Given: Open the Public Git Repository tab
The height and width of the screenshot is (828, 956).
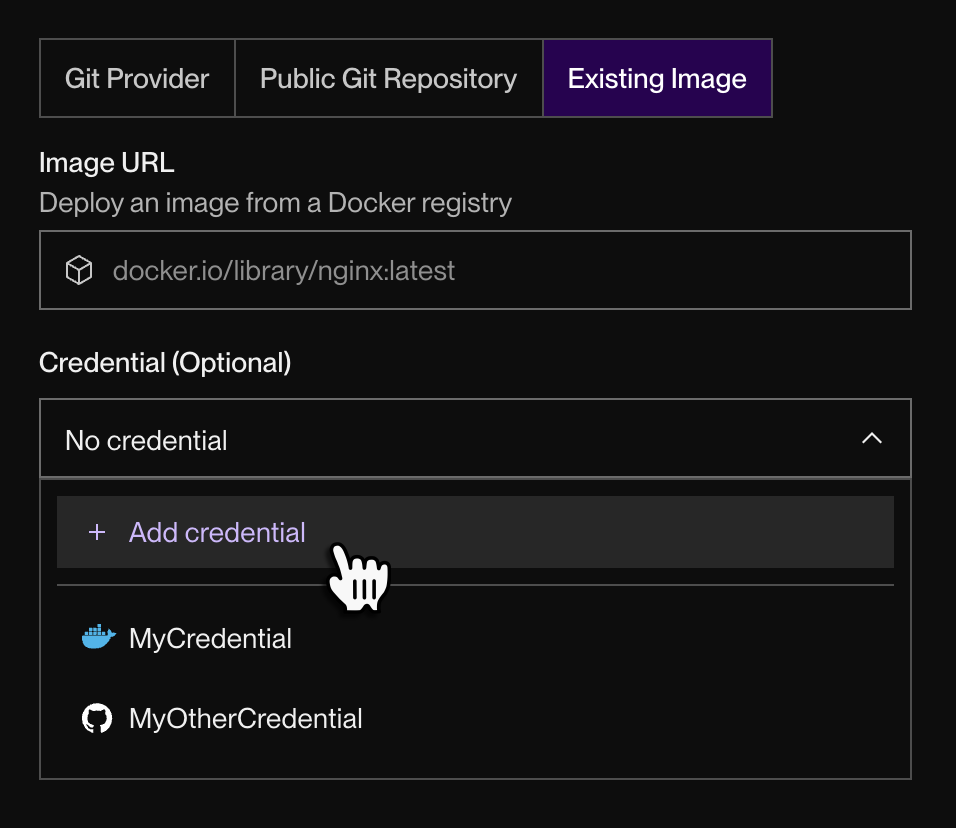Looking at the screenshot, I should pyautogui.click(x=388, y=79).
